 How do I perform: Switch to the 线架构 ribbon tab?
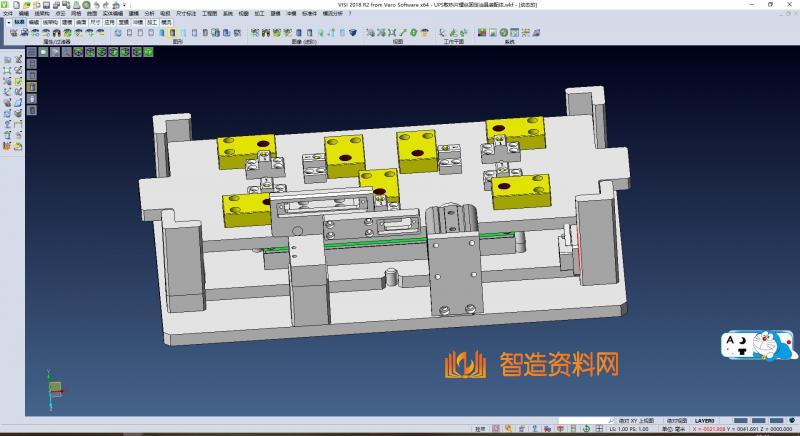(x=49, y=22)
